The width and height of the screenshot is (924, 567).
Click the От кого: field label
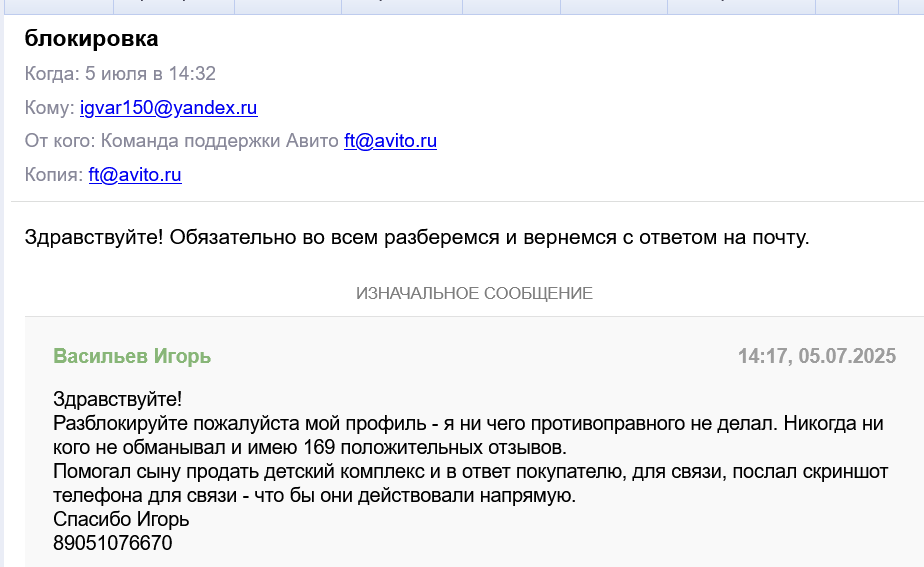tap(60, 141)
